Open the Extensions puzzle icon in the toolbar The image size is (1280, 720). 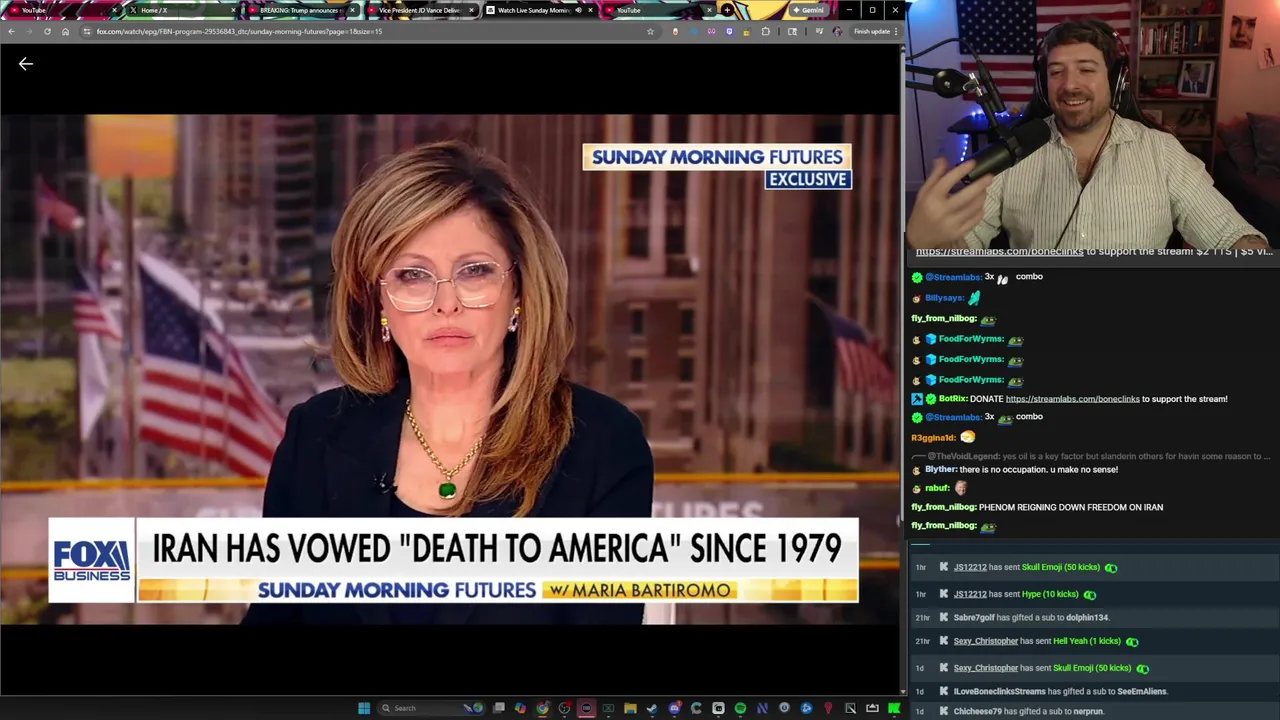click(766, 31)
